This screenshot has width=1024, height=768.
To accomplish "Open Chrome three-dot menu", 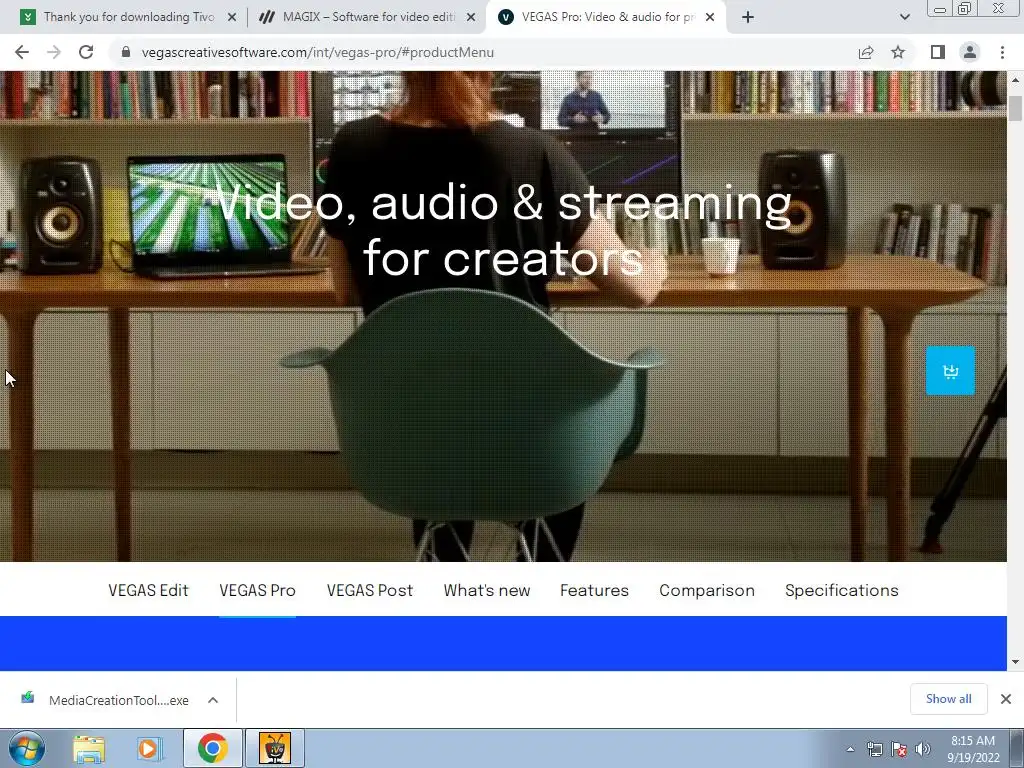I will click(1002, 52).
